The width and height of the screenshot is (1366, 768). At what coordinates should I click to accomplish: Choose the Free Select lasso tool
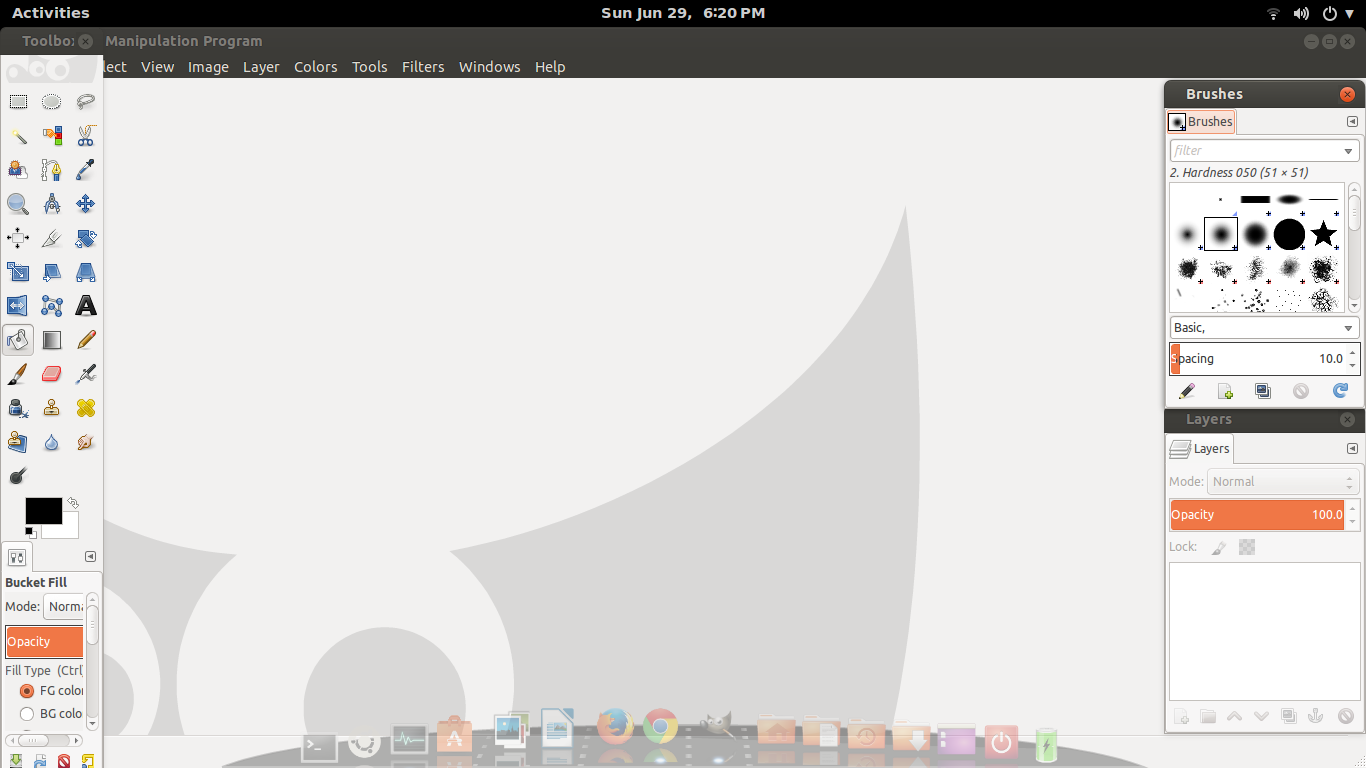tap(86, 102)
